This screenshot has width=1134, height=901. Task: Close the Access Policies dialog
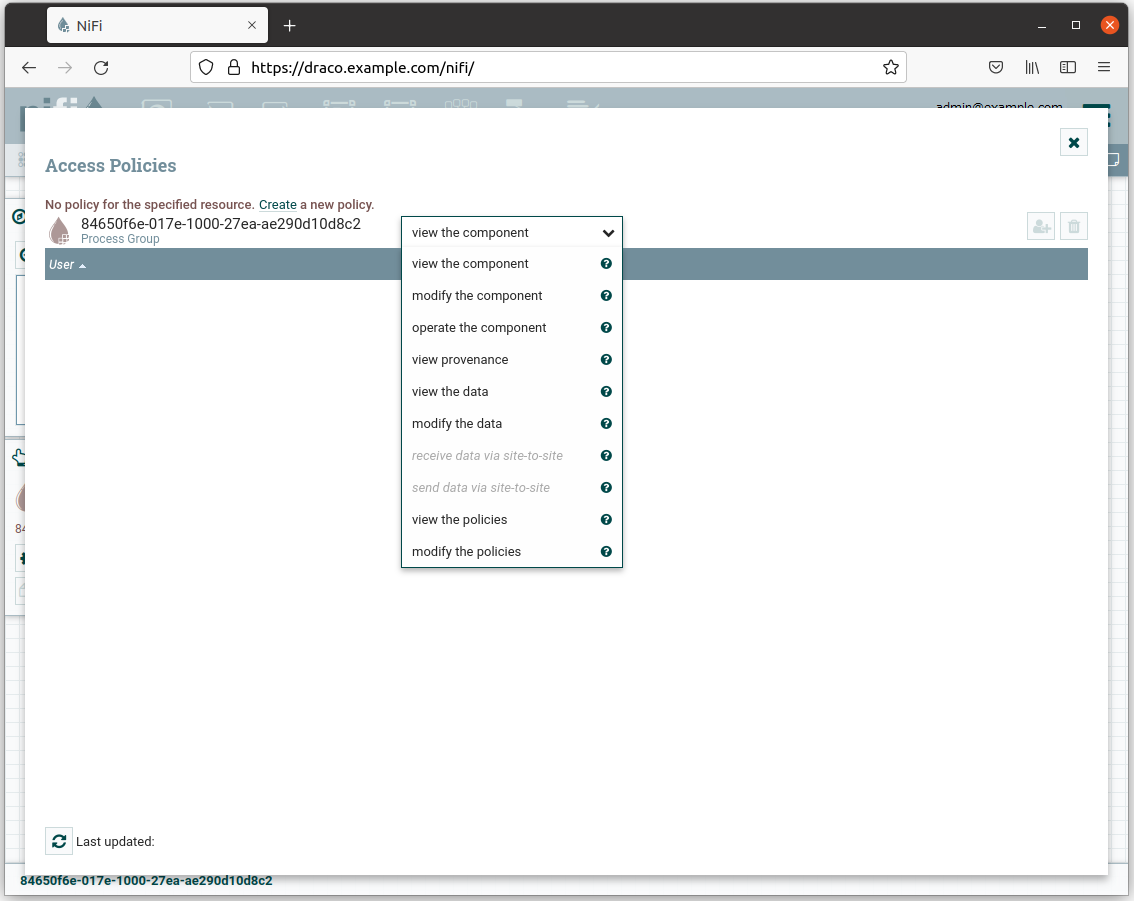[1073, 142]
